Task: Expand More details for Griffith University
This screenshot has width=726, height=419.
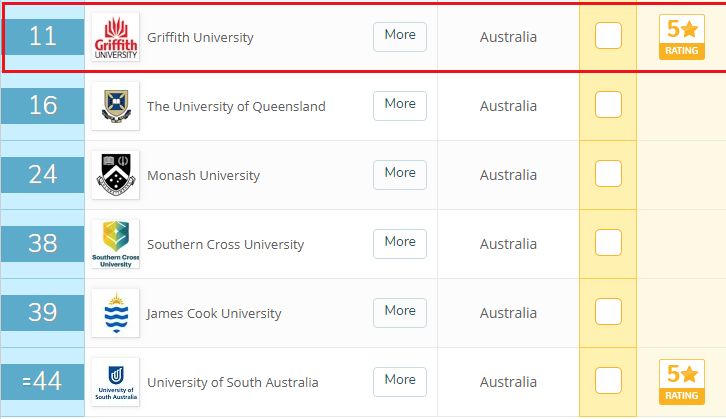Action: click(400, 37)
